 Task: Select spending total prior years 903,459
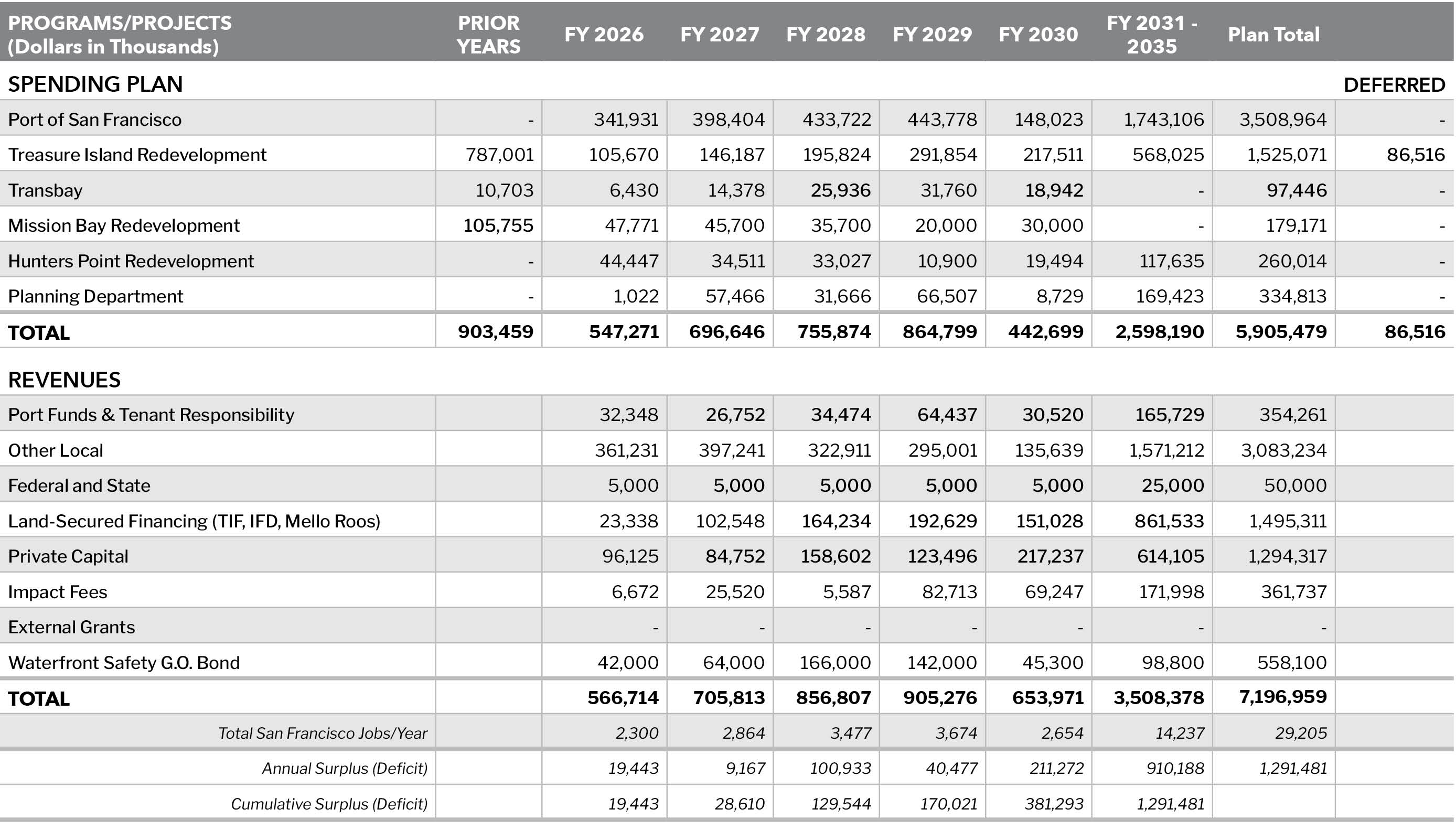pos(496,331)
